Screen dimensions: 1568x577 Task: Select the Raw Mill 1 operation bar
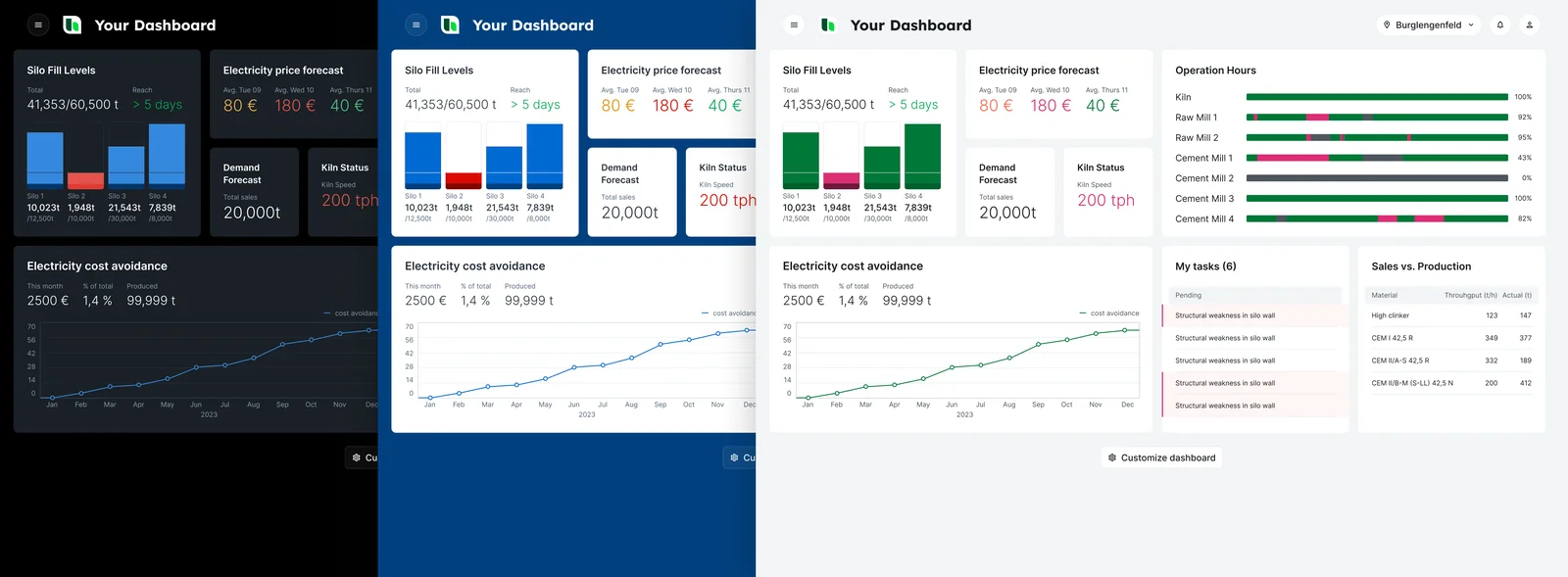tap(1377, 118)
